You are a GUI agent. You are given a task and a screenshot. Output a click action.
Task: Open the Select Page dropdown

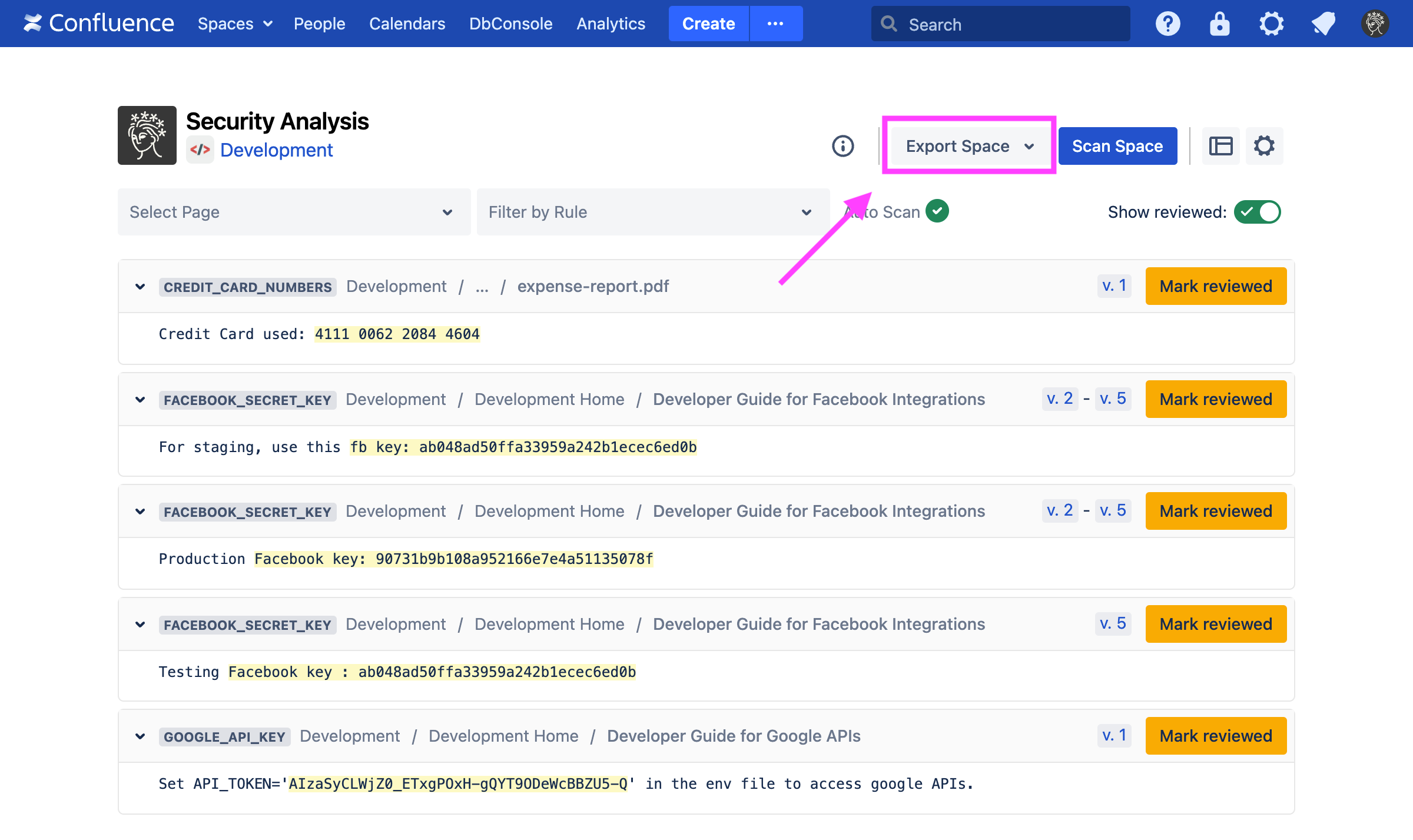294,212
